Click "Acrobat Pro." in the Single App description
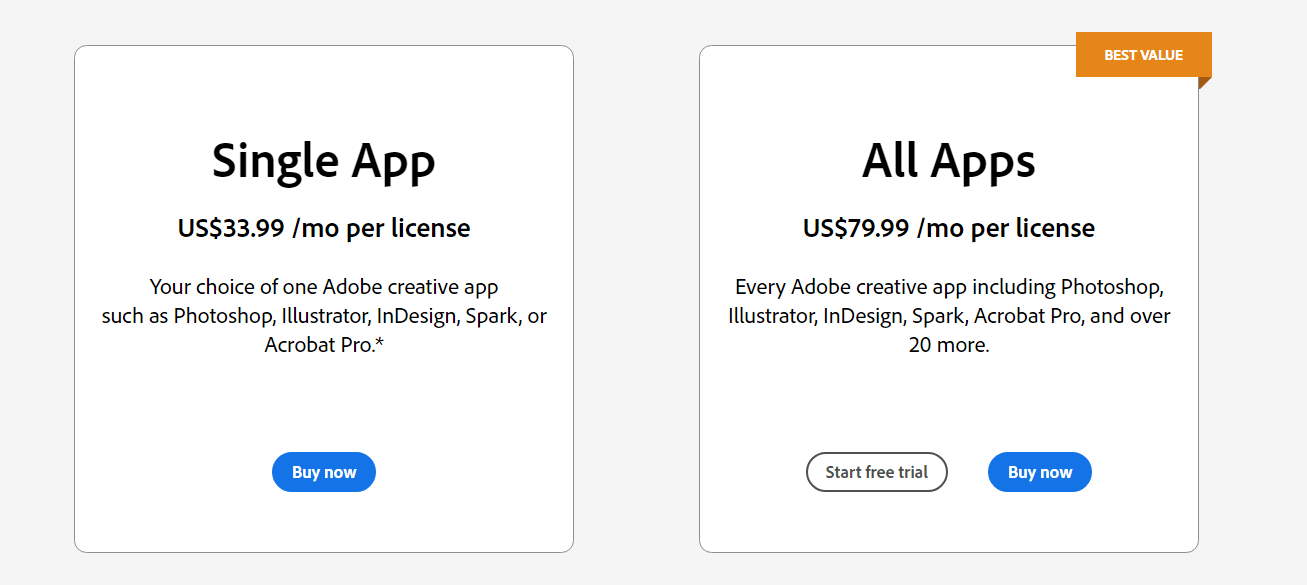Screen dimensions: 1307x585 (318, 345)
